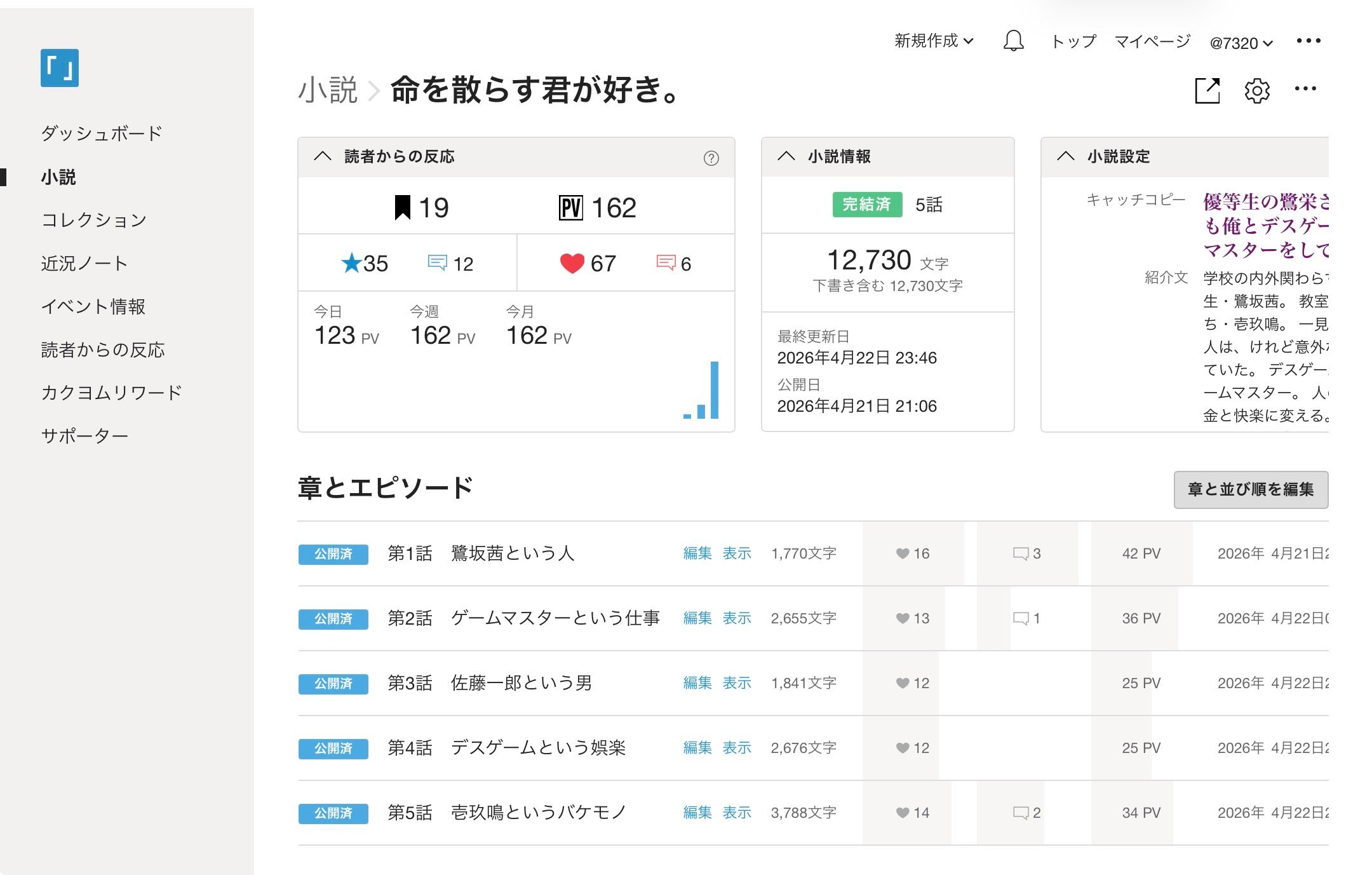
Task: Click the 完結済 status badge
Action: click(x=867, y=205)
